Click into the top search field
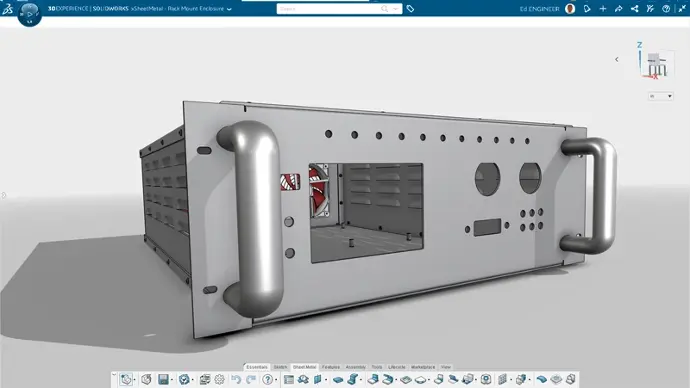The width and height of the screenshot is (690, 388). tap(330, 9)
